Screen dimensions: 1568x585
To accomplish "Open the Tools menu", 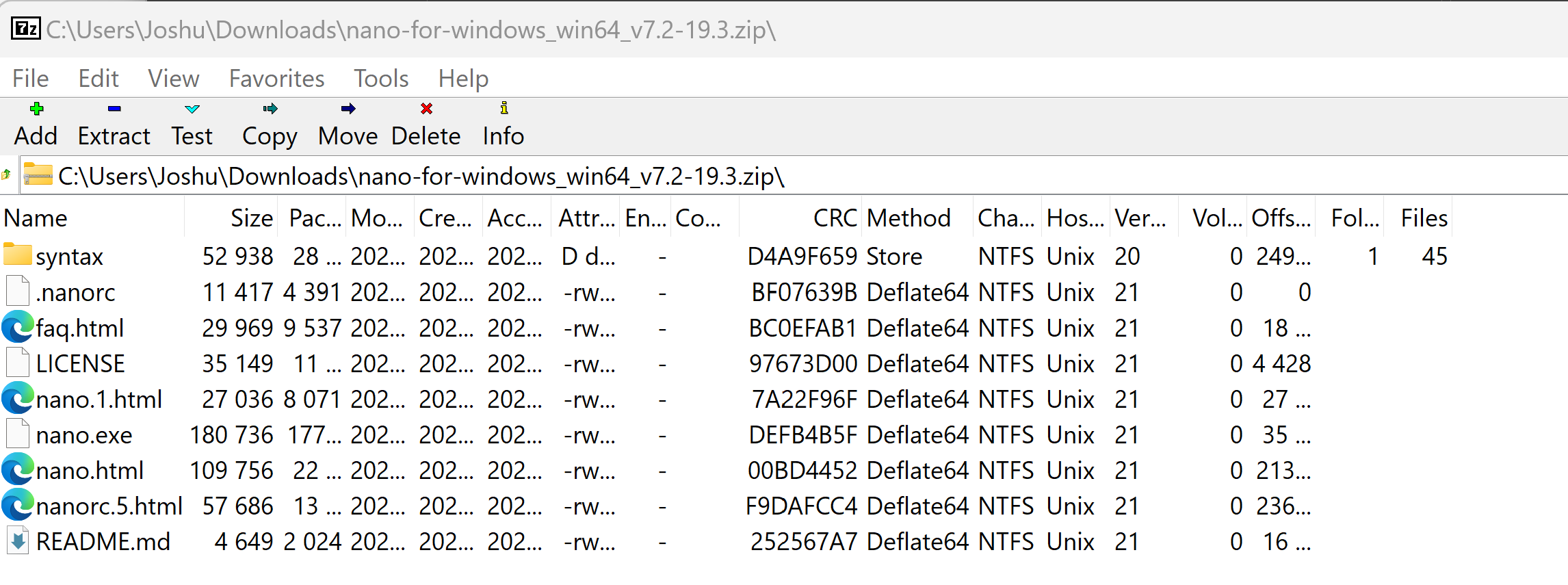I will coord(381,77).
